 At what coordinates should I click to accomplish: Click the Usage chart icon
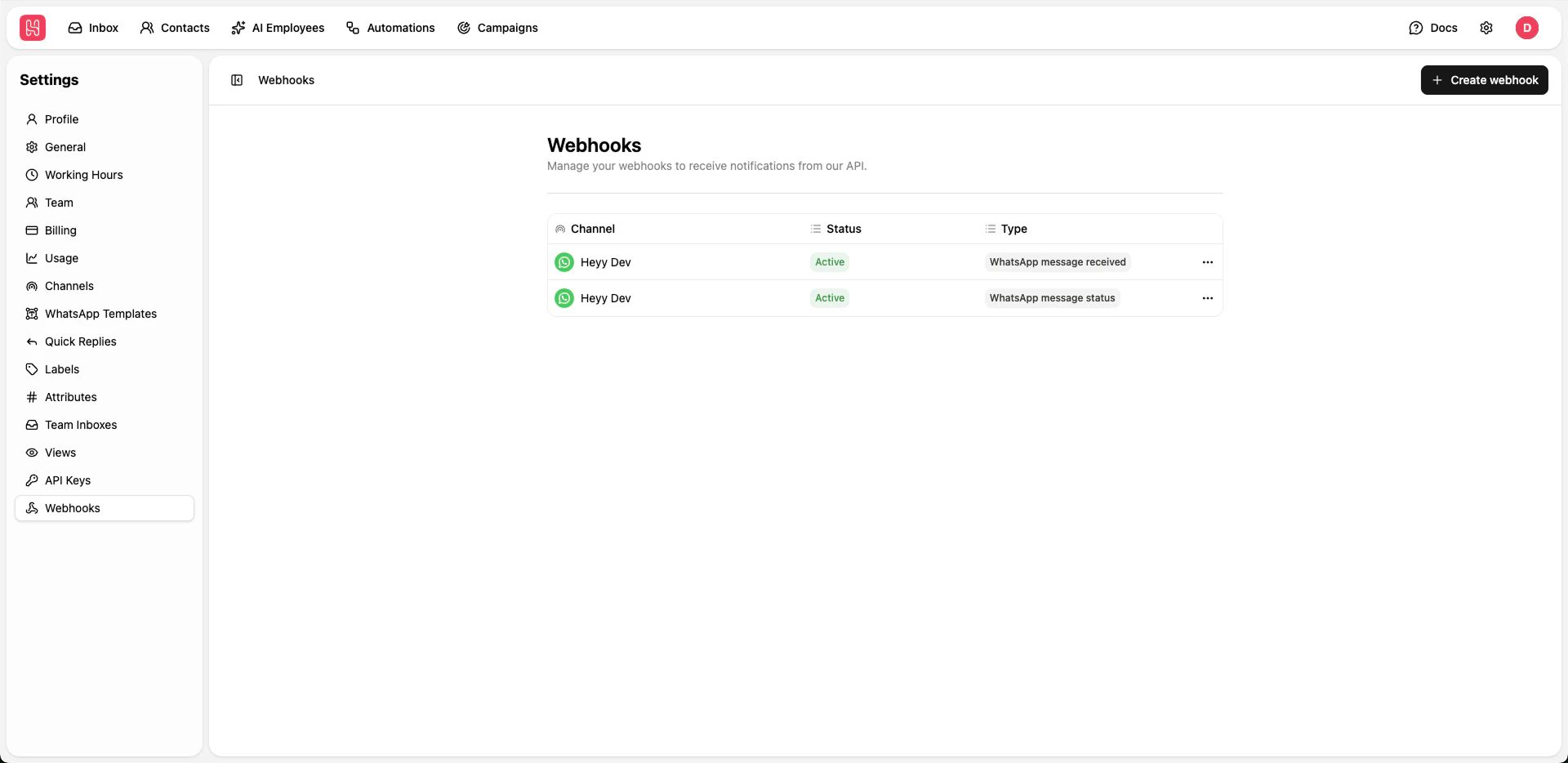(32, 258)
